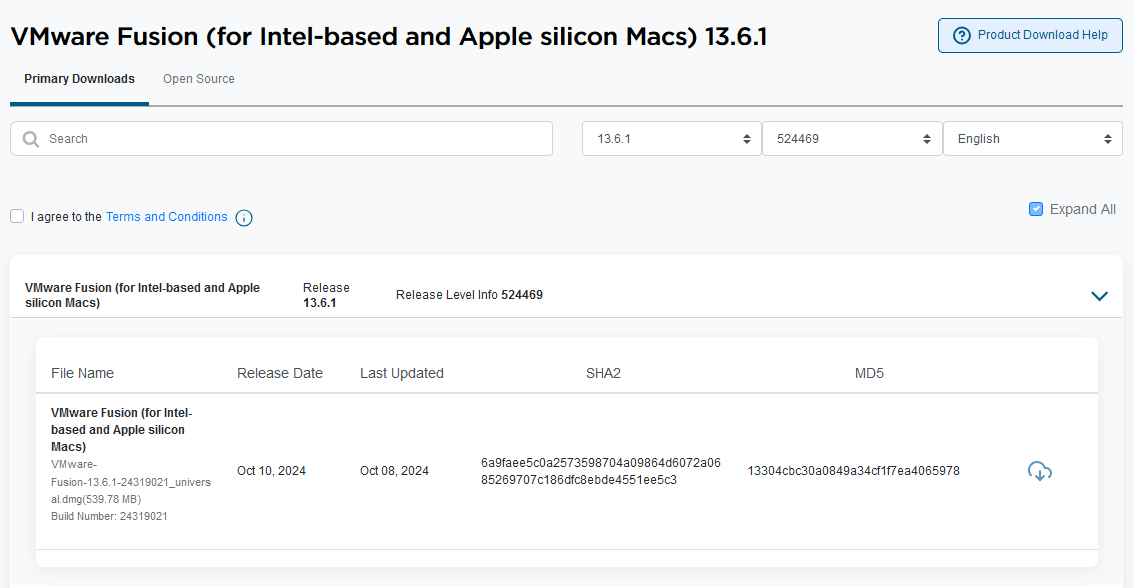Open the 524469 release level dropdown
Viewport: 1134px width, 588px height.
click(852, 138)
